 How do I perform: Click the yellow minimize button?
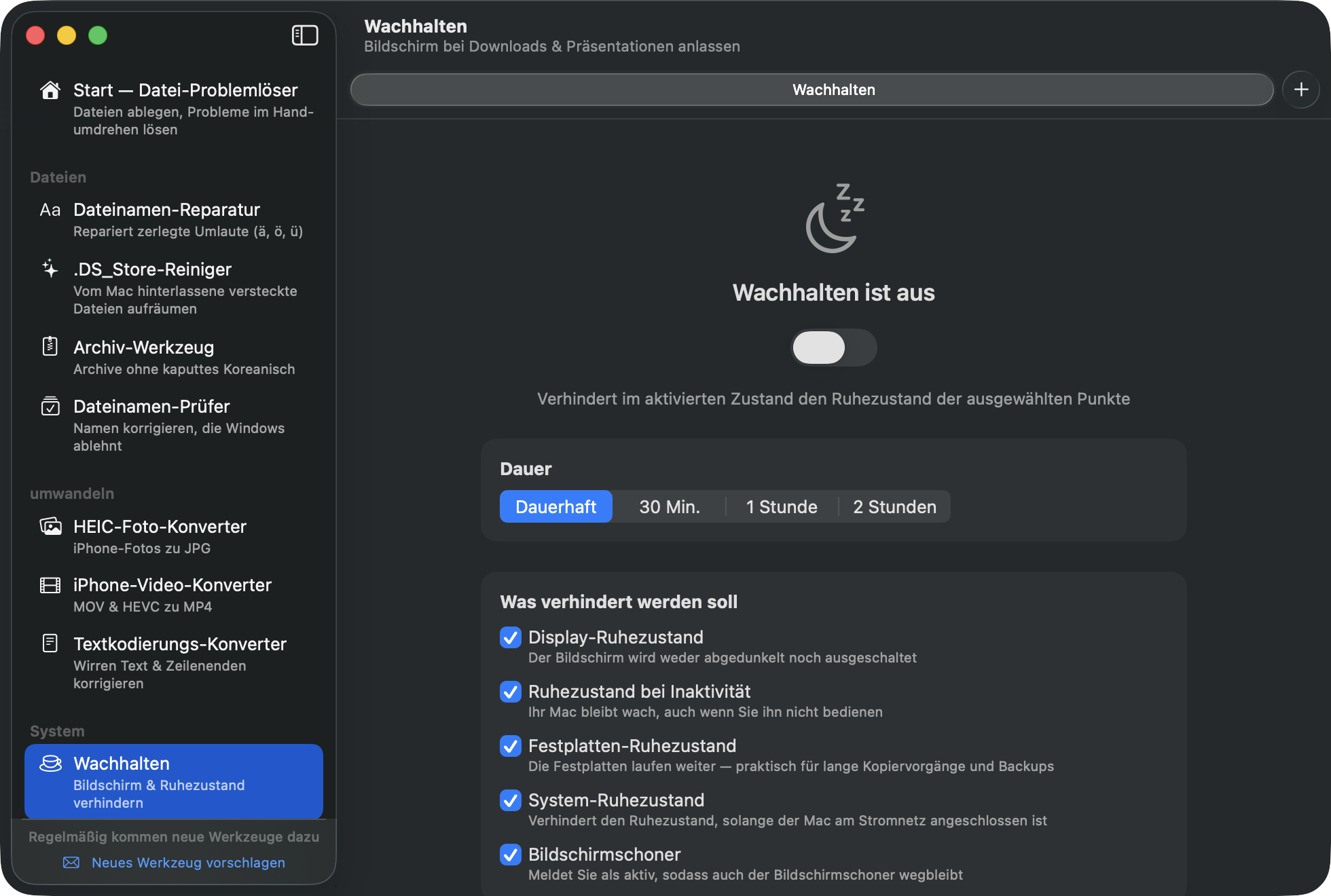click(x=67, y=35)
